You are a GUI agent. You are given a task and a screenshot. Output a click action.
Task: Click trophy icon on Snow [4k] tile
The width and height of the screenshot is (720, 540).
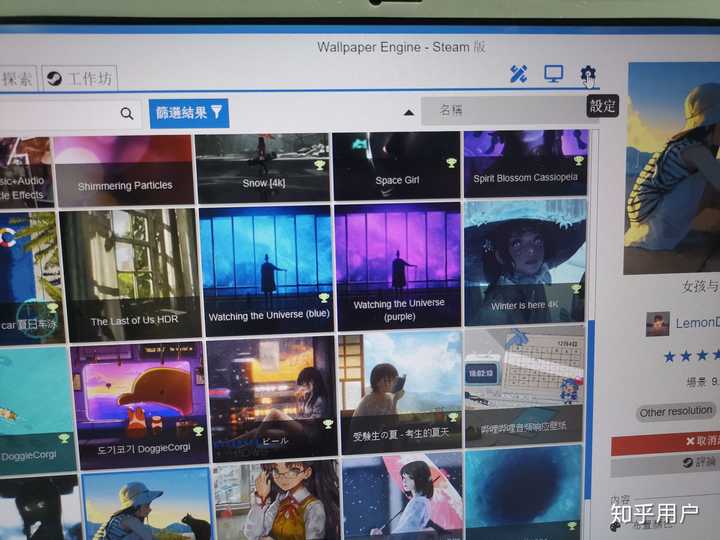(320, 164)
